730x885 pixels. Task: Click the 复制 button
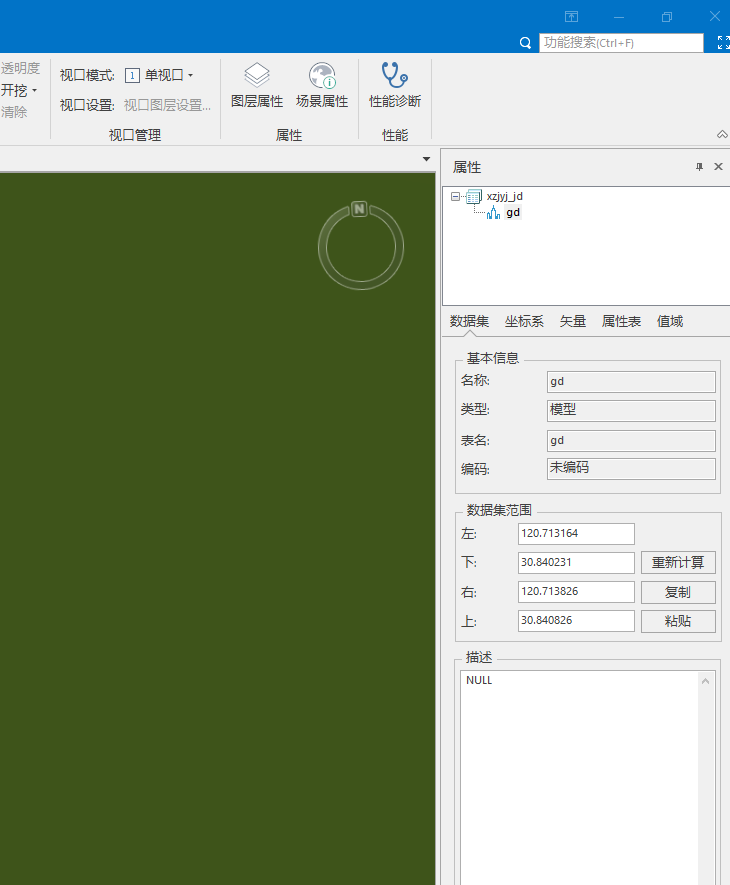[x=678, y=592]
